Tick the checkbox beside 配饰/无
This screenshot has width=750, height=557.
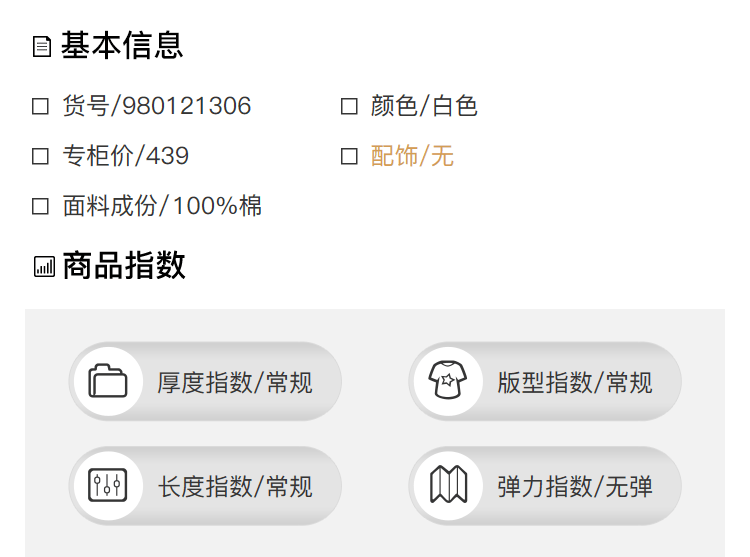pyautogui.click(x=349, y=156)
